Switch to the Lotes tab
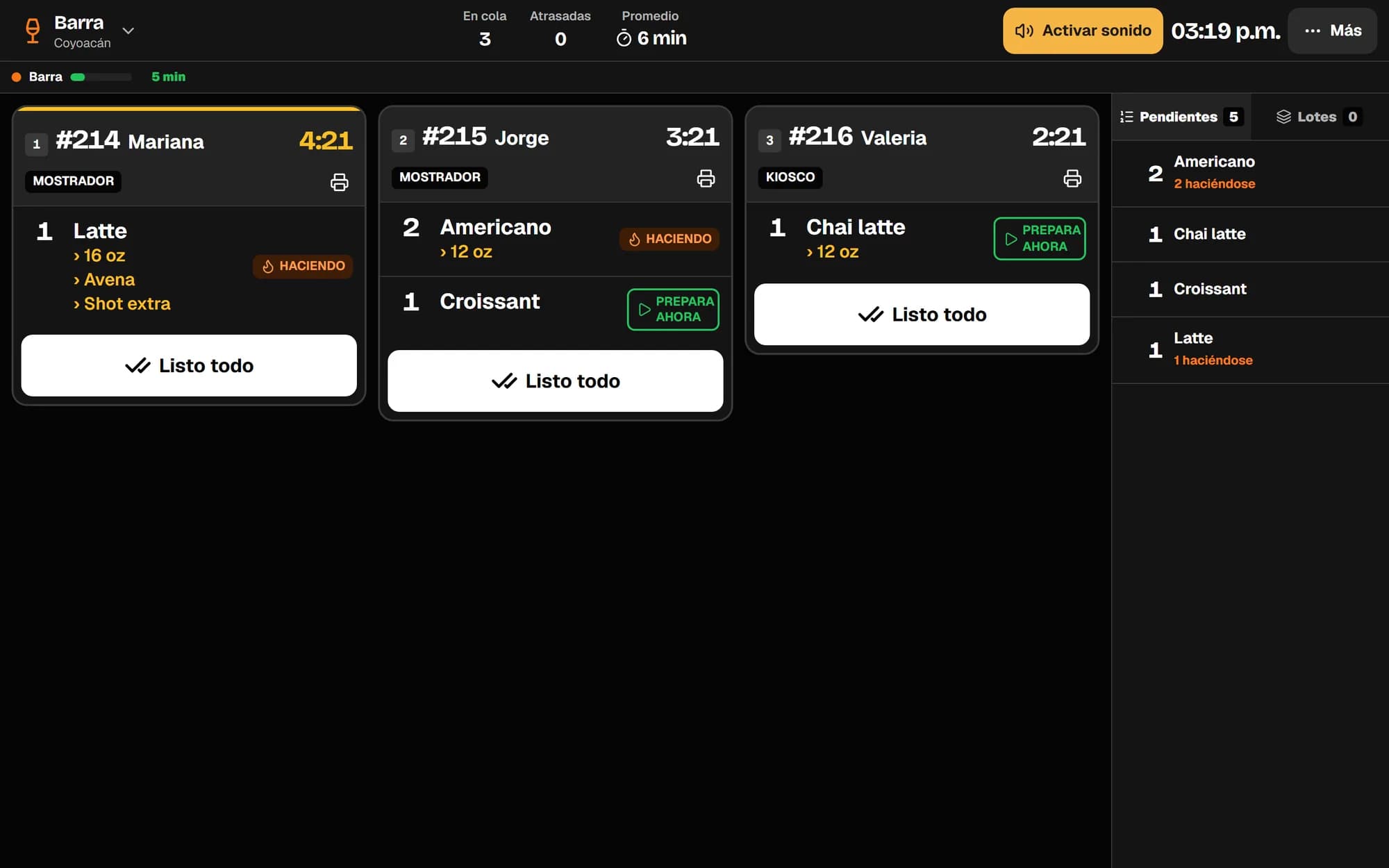The image size is (1389, 868). click(x=1320, y=117)
